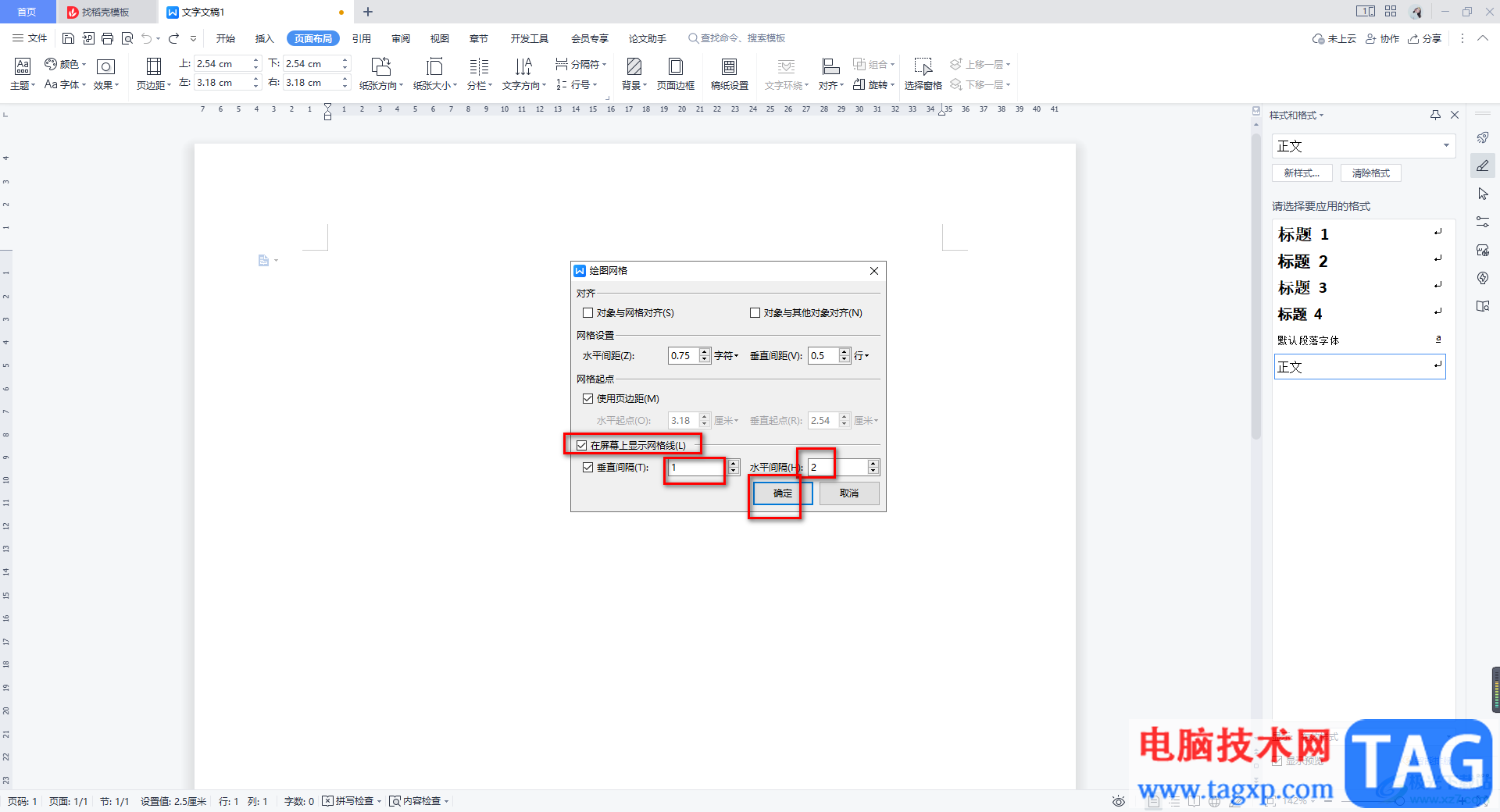Click the 效果 effects icon
The width and height of the screenshot is (1500, 812).
[105, 74]
